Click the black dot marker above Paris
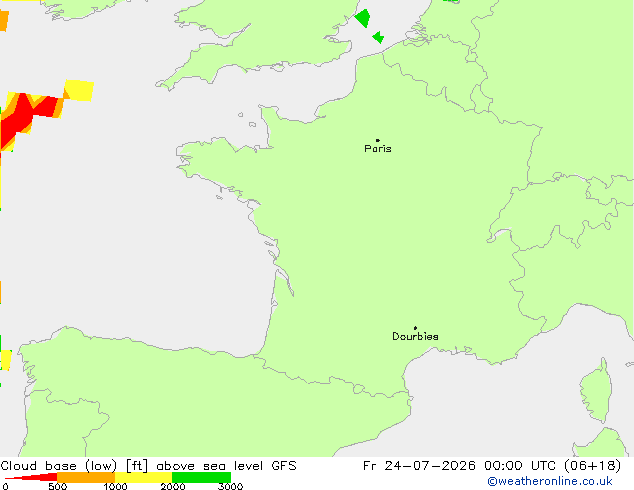The image size is (634, 490). [378, 140]
